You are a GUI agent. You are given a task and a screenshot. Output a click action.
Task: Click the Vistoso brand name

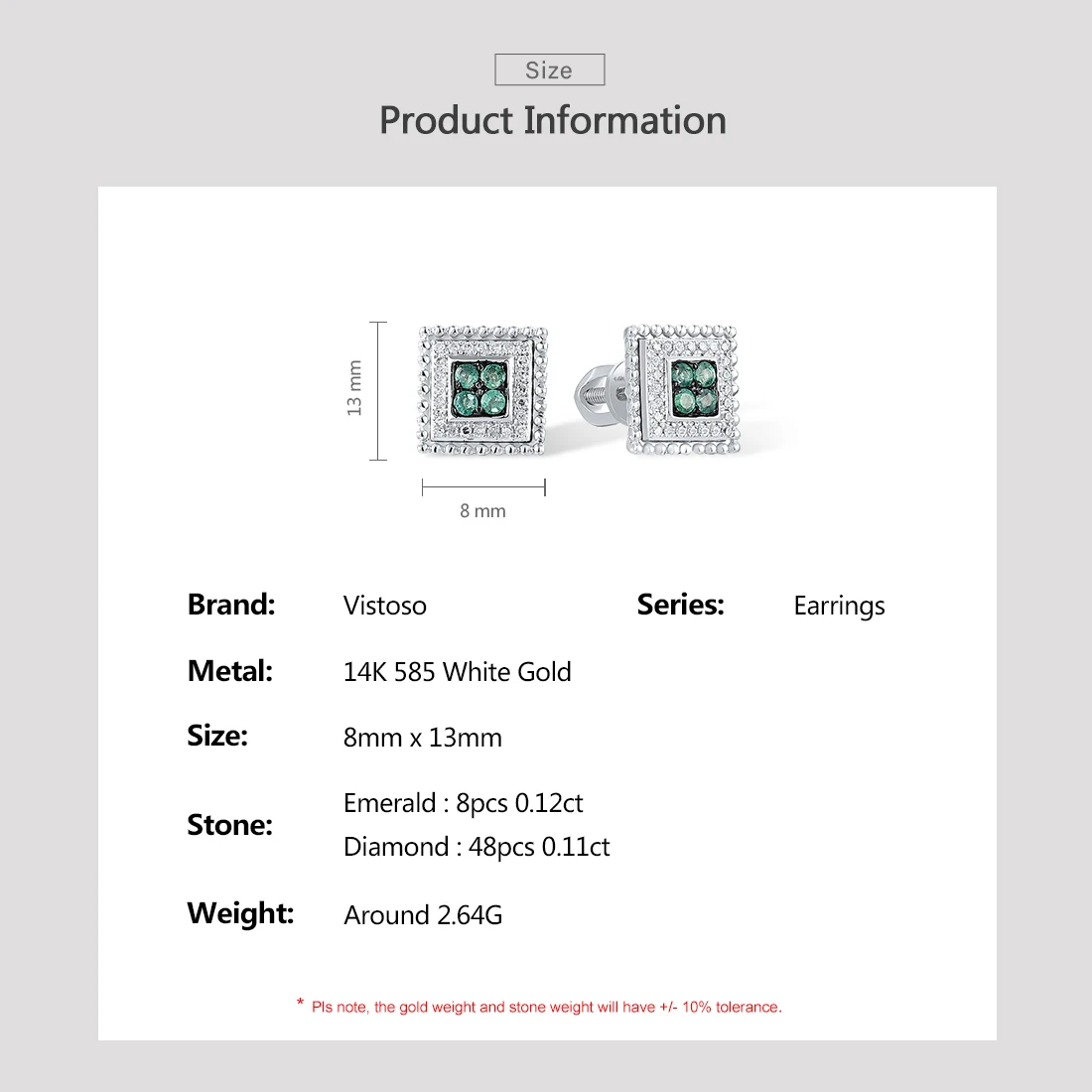(x=384, y=606)
